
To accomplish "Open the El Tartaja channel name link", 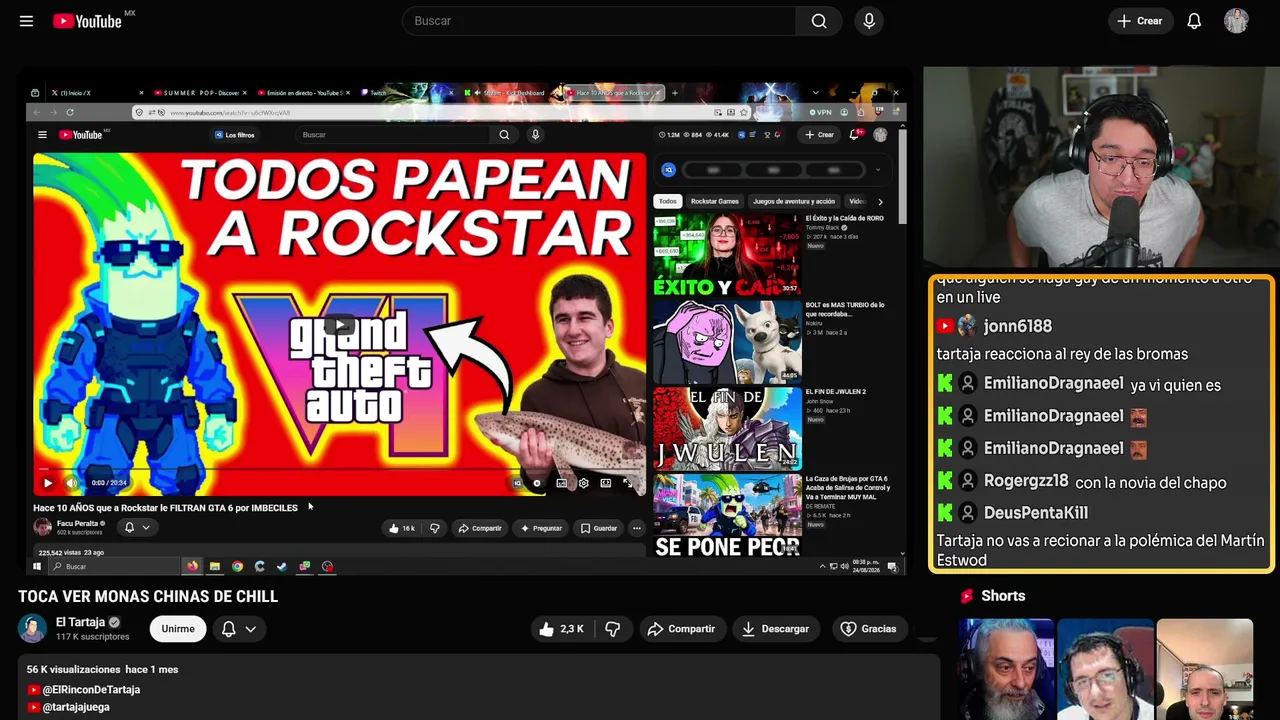I will pos(80,622).
